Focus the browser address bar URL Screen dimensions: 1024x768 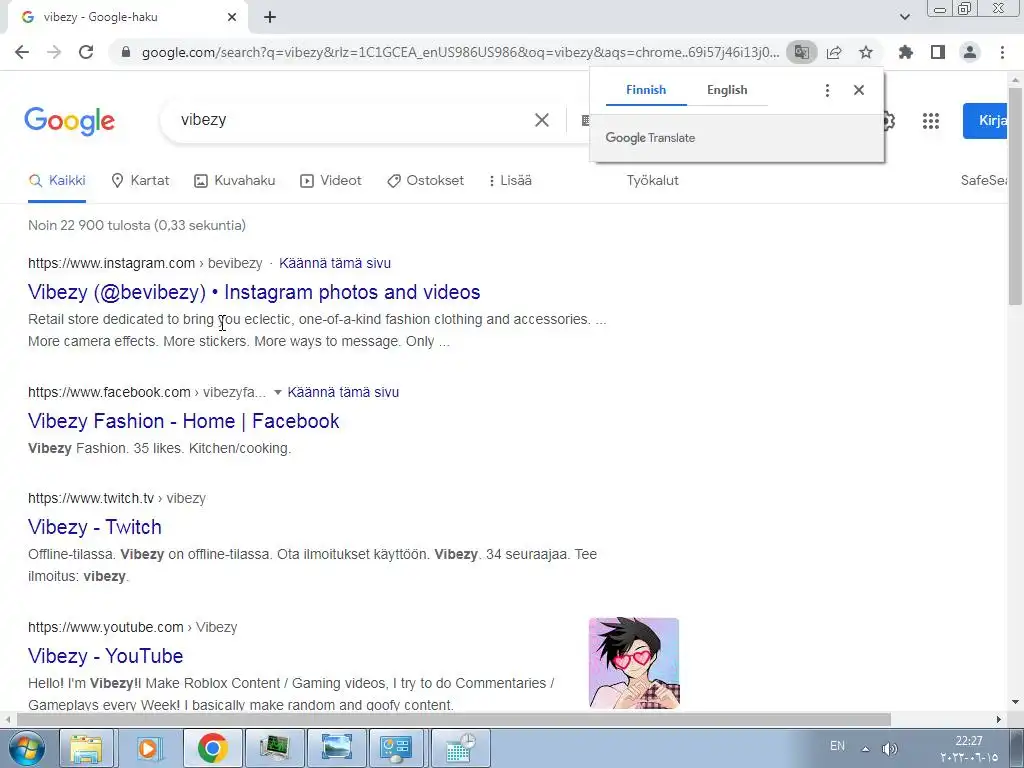(x=460, y=52)
